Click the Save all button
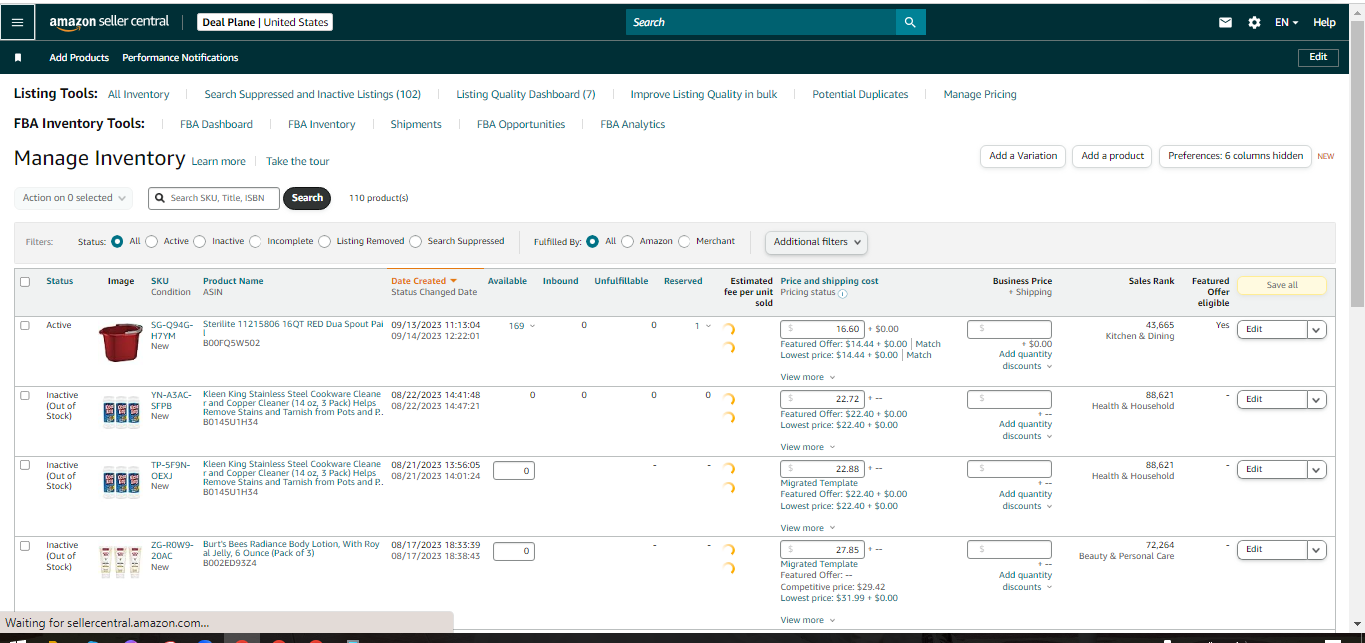Viewport: 1365px width, 643px height. 1282,285
